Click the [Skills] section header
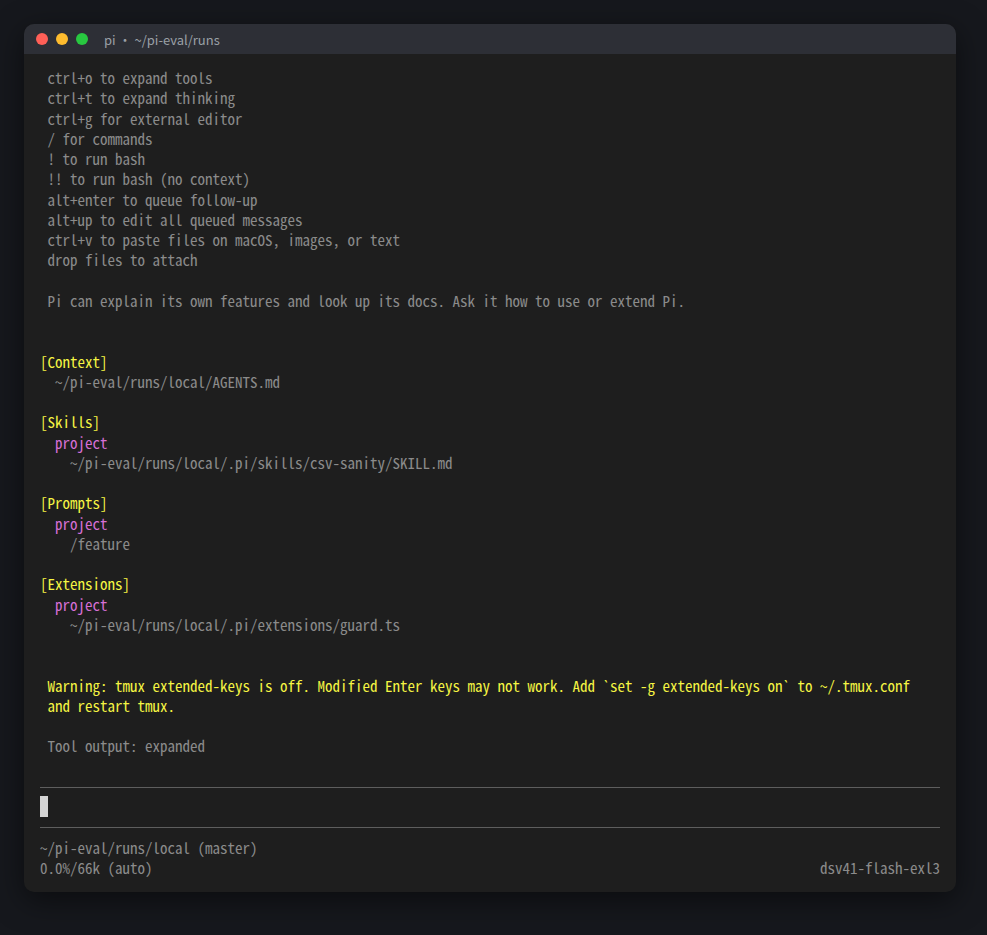 tap(70, 423)
